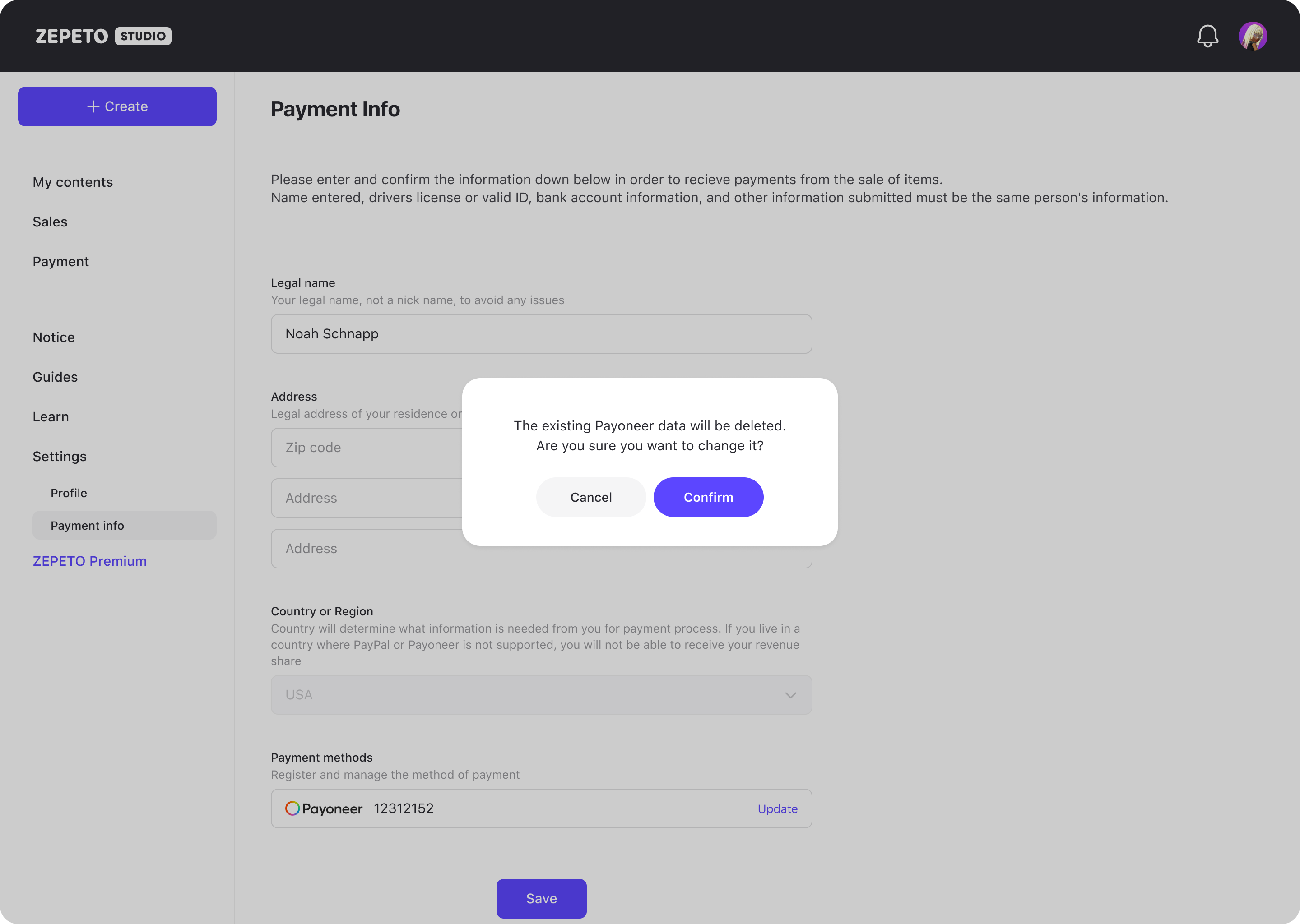
Task: Focus the Legal name input field
Action: click(x=541, y=334)
